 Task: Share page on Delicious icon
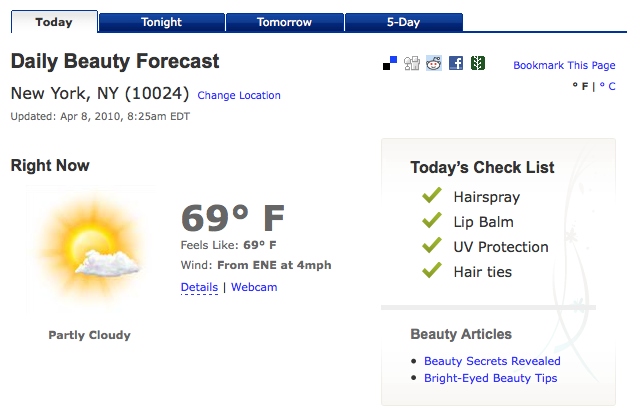[389, 64]
